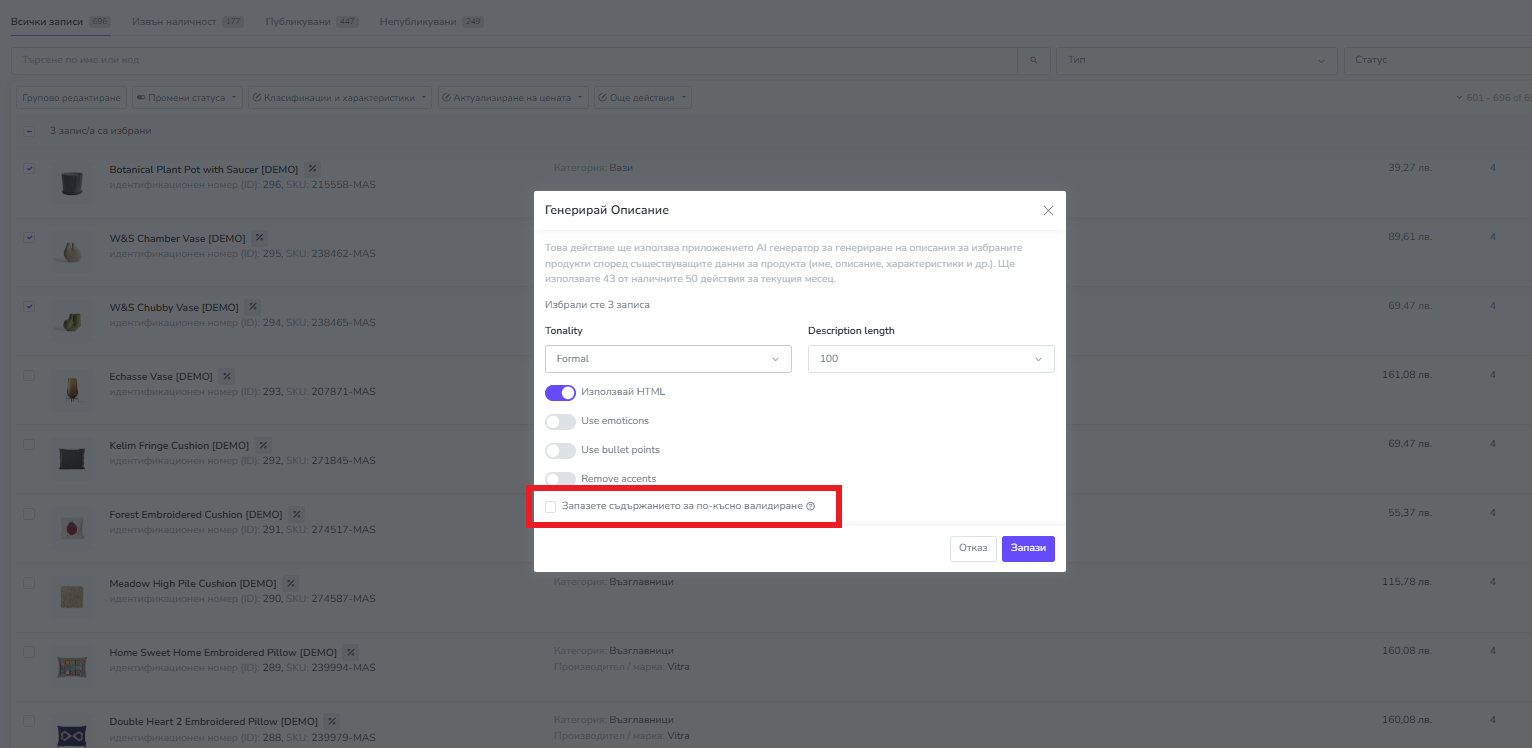Open Home Sweet Home Pillow thumbnail
This screenshot has width=1532, height=748.
[71, 666]
